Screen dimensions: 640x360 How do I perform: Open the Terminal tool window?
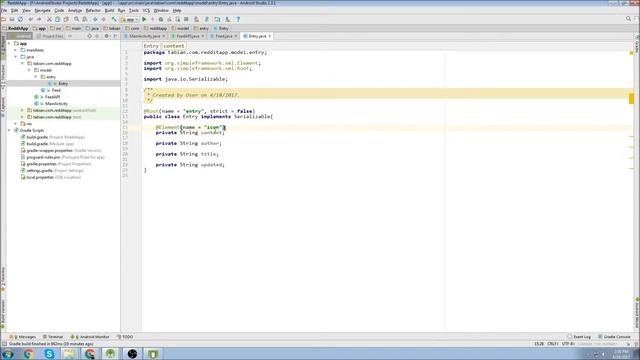pos(53,337)
